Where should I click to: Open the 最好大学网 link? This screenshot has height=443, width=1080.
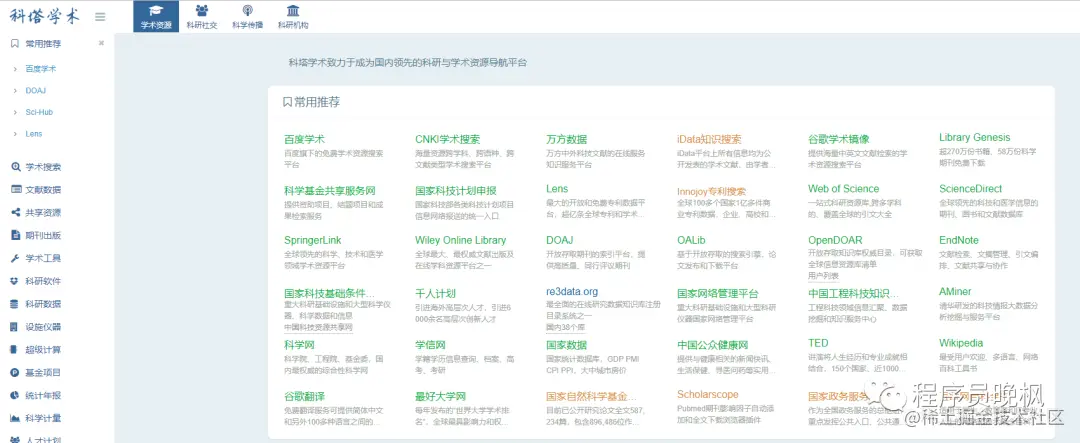(440, 397)
